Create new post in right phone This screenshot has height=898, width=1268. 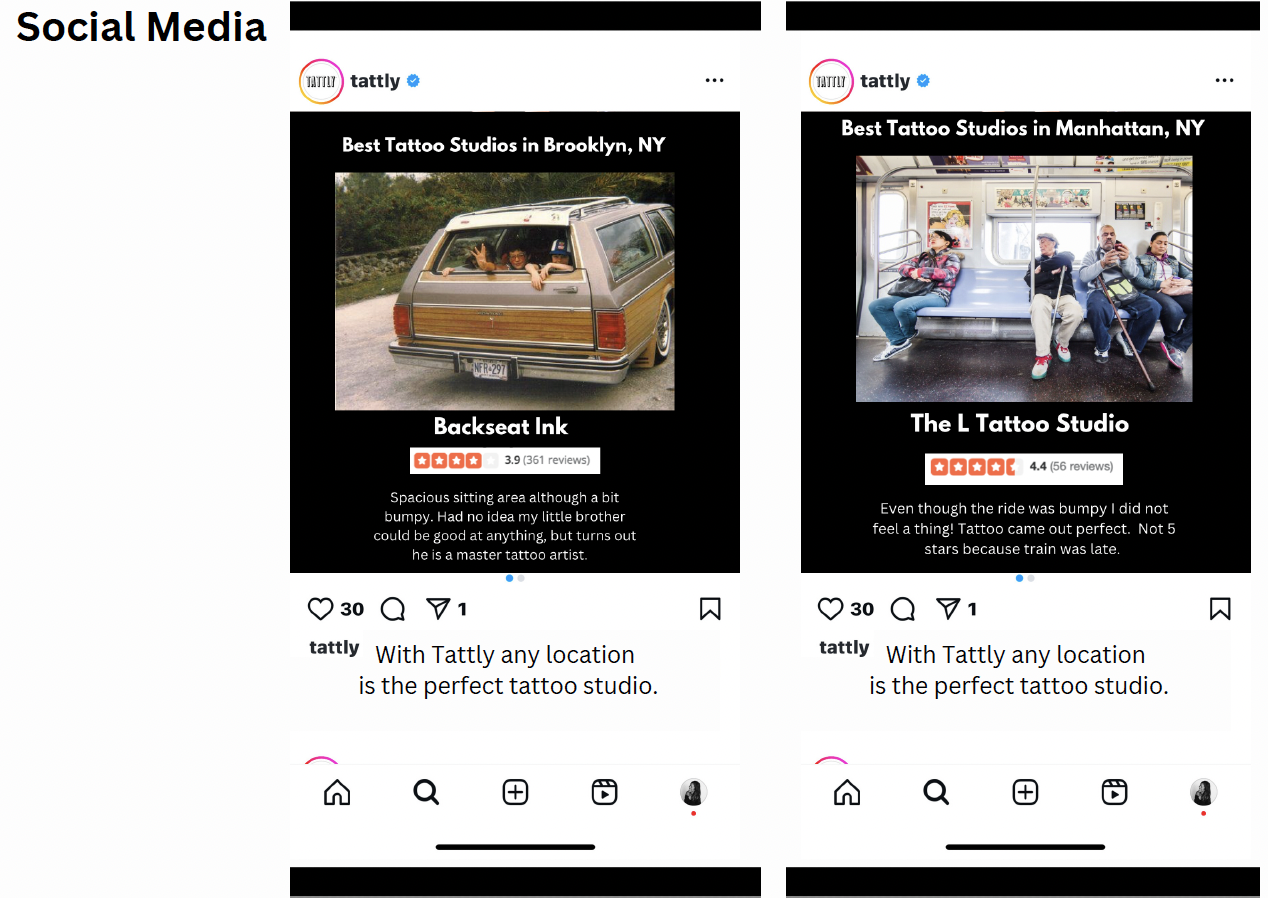[1025, 792]
